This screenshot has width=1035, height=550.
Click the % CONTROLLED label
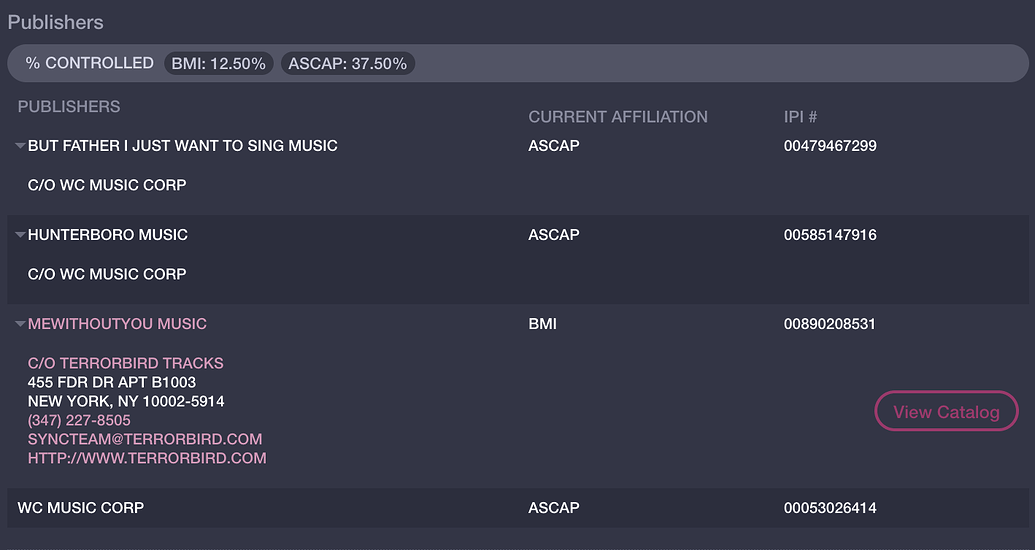coord(90,63)
